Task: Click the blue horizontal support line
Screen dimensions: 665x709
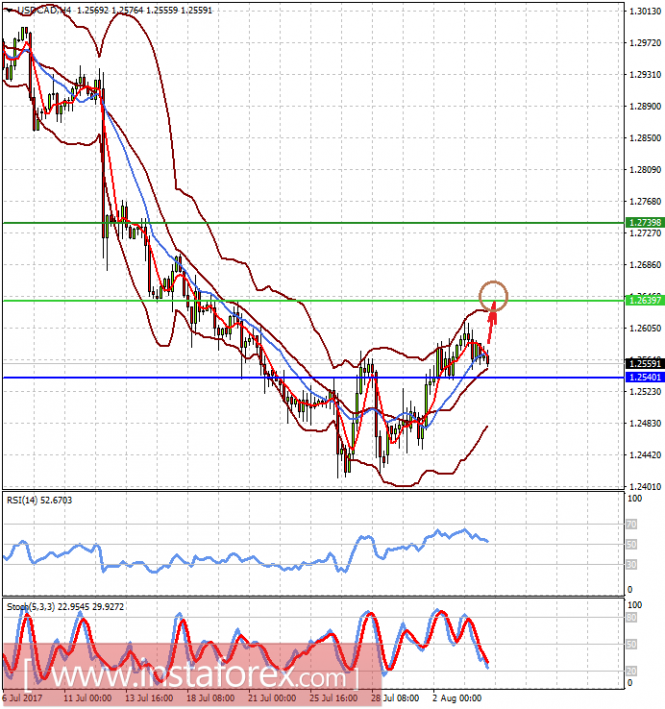Action: tap(314, 378)
